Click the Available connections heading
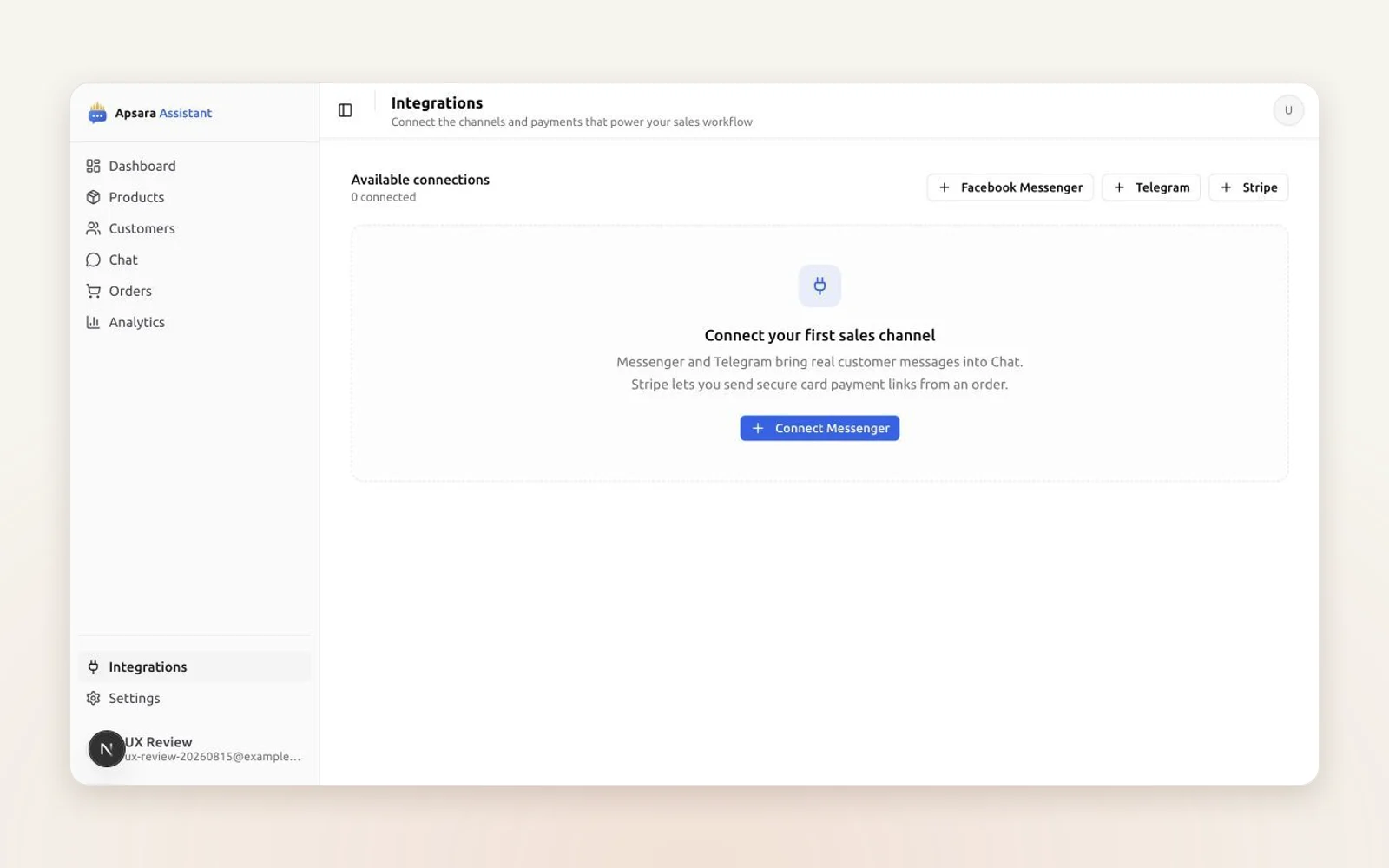Viewport: 1389px width, 868px height. point(420,180)
